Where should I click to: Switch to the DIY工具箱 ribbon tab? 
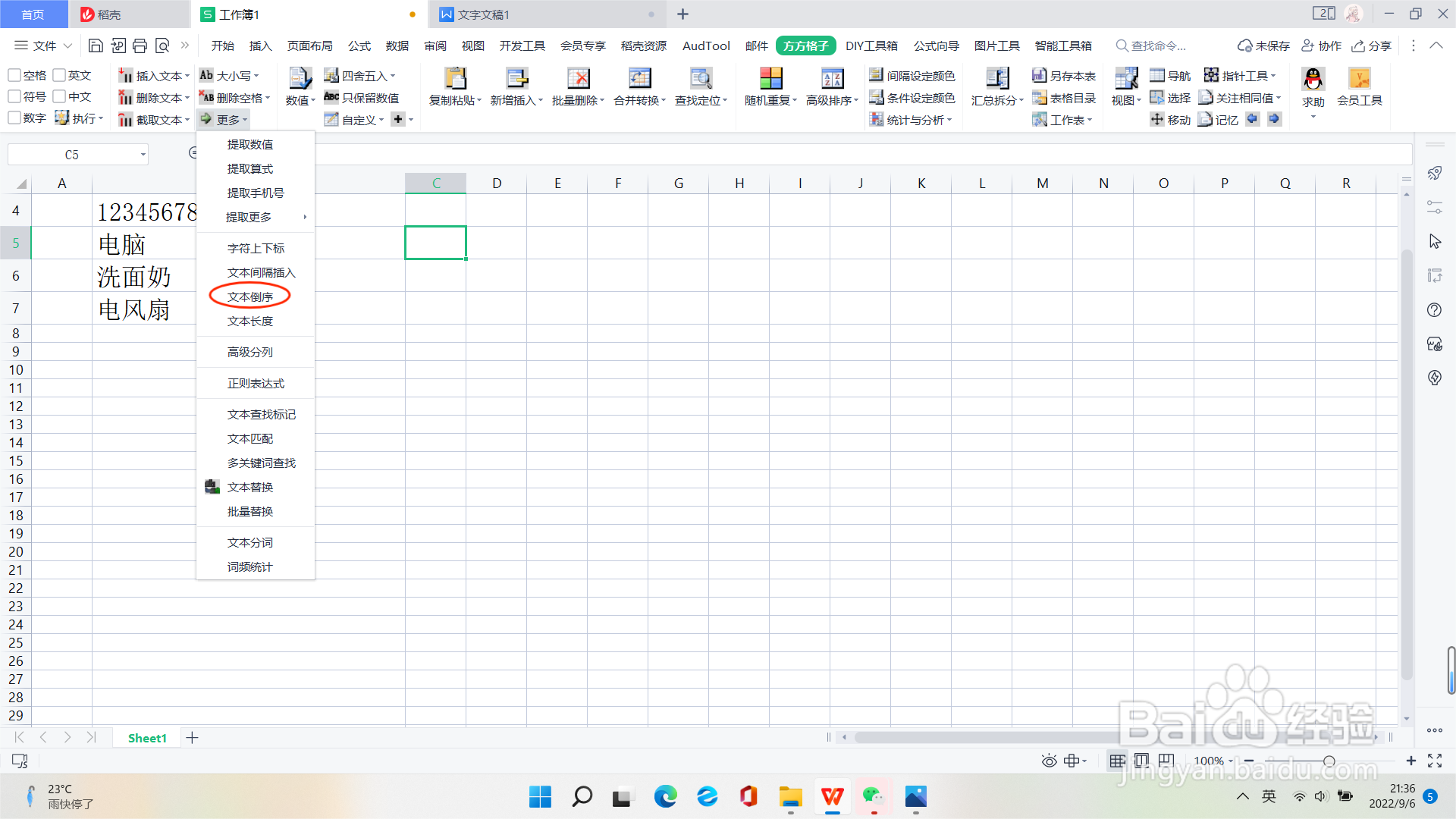tap(871, 46)
